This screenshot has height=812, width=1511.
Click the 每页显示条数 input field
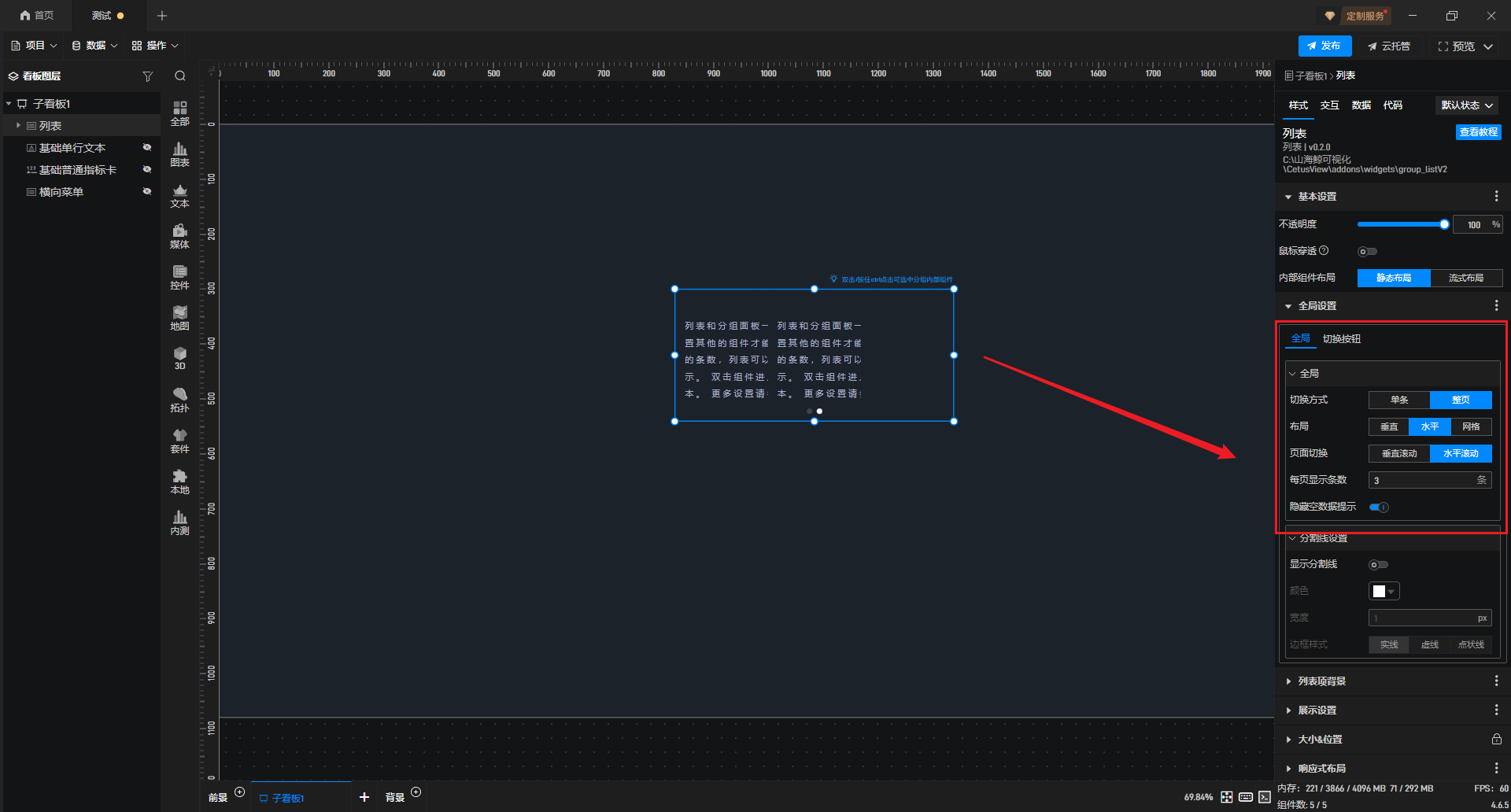point(1423,480)
